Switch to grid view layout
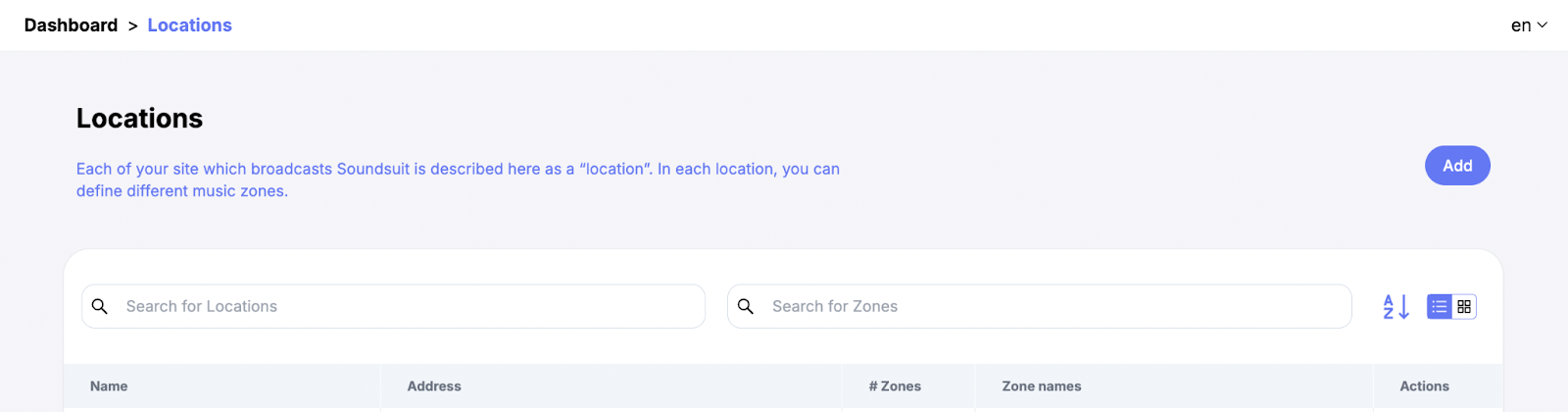 pos(1464,307)
